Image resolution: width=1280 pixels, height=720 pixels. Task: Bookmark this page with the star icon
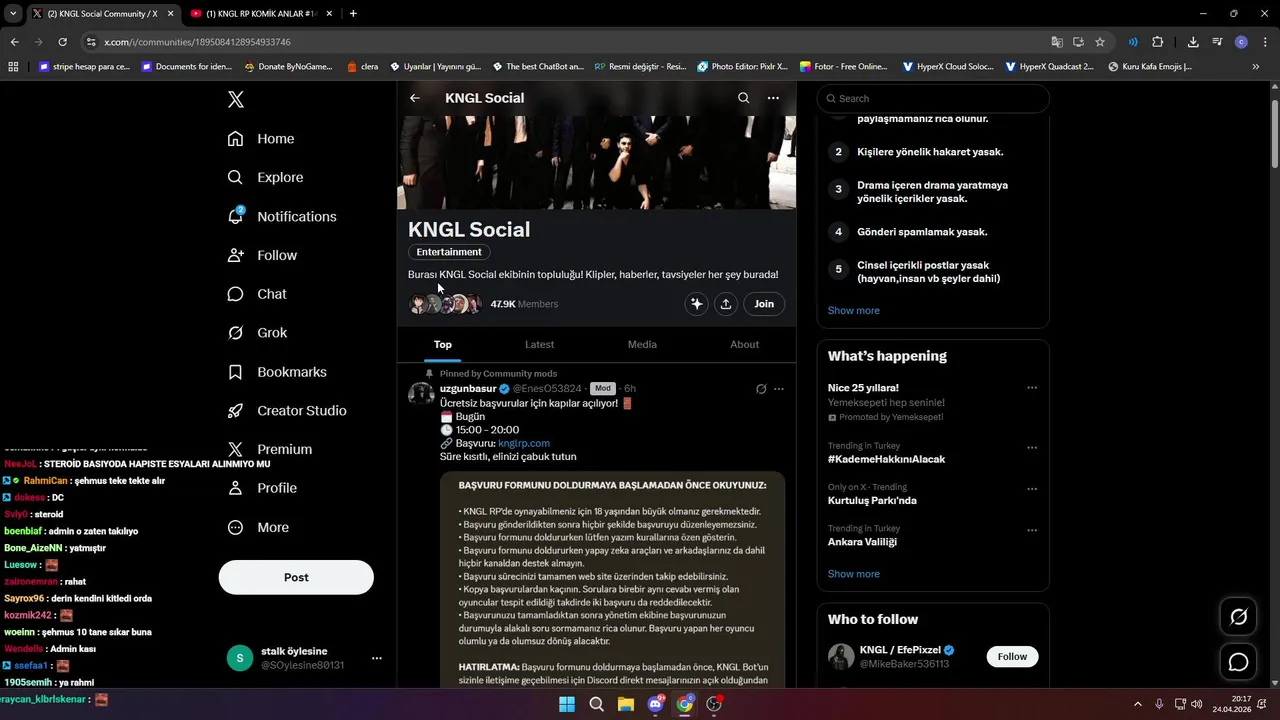tap(1100, 42)
